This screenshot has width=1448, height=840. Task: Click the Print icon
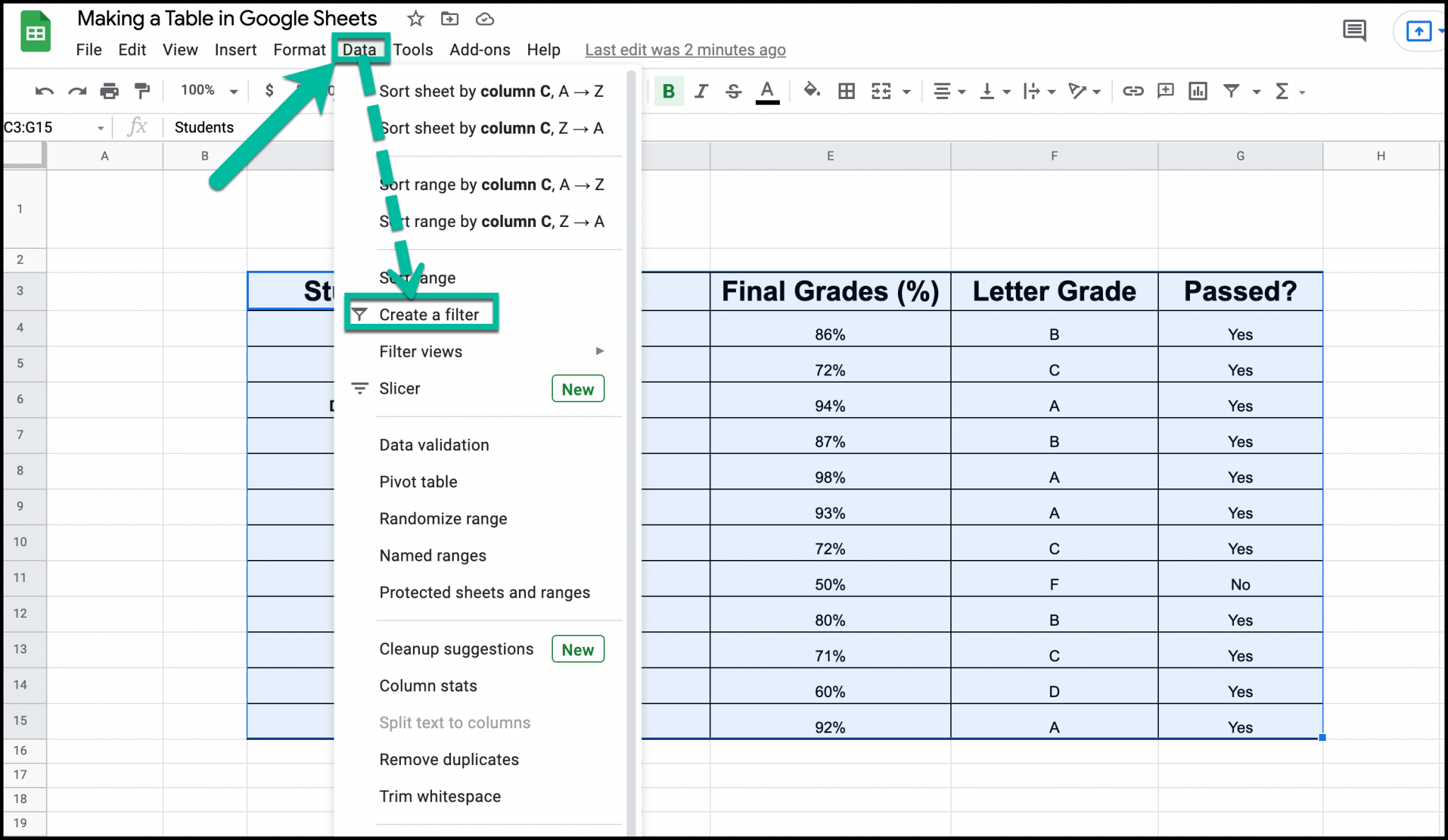pos(110,91)
